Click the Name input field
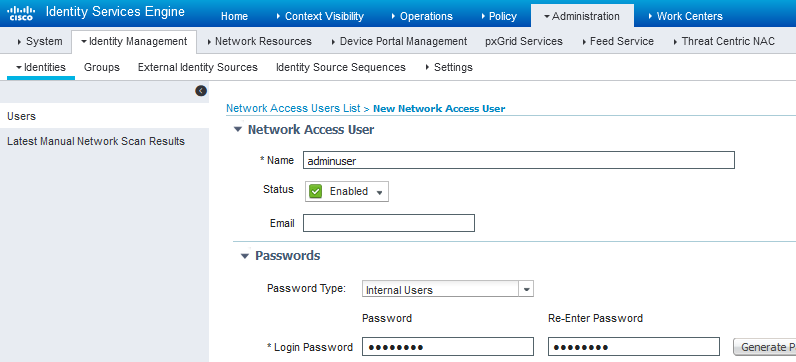 tap(519, 160)
